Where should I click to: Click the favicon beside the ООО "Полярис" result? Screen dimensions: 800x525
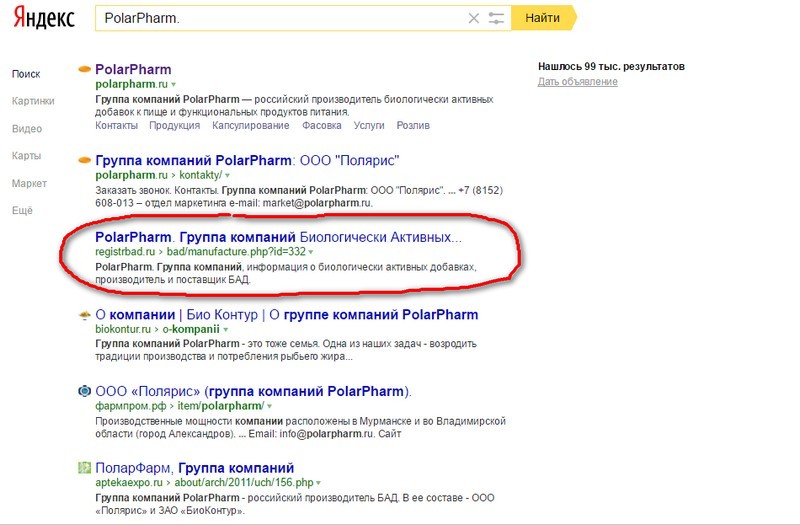click(x=84, y=160)
